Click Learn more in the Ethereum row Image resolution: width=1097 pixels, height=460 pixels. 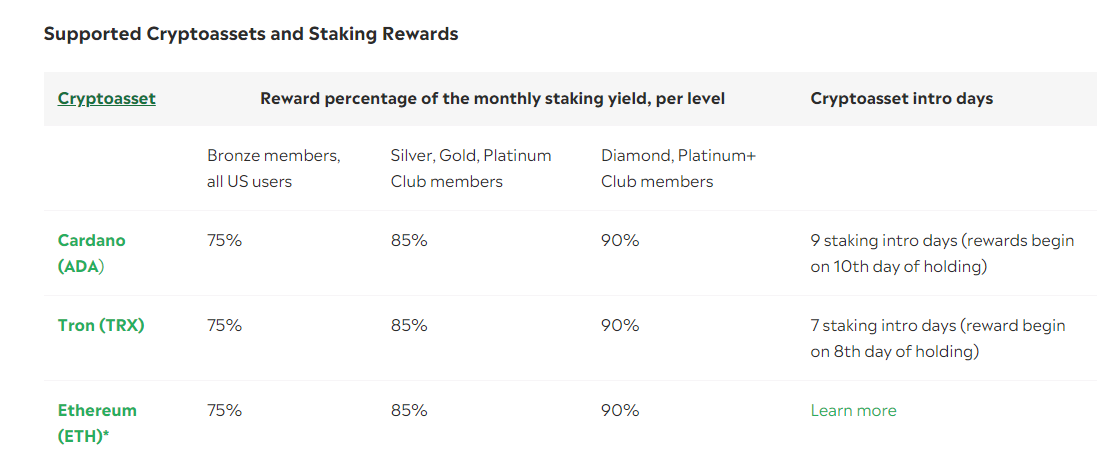pos(854,410)
